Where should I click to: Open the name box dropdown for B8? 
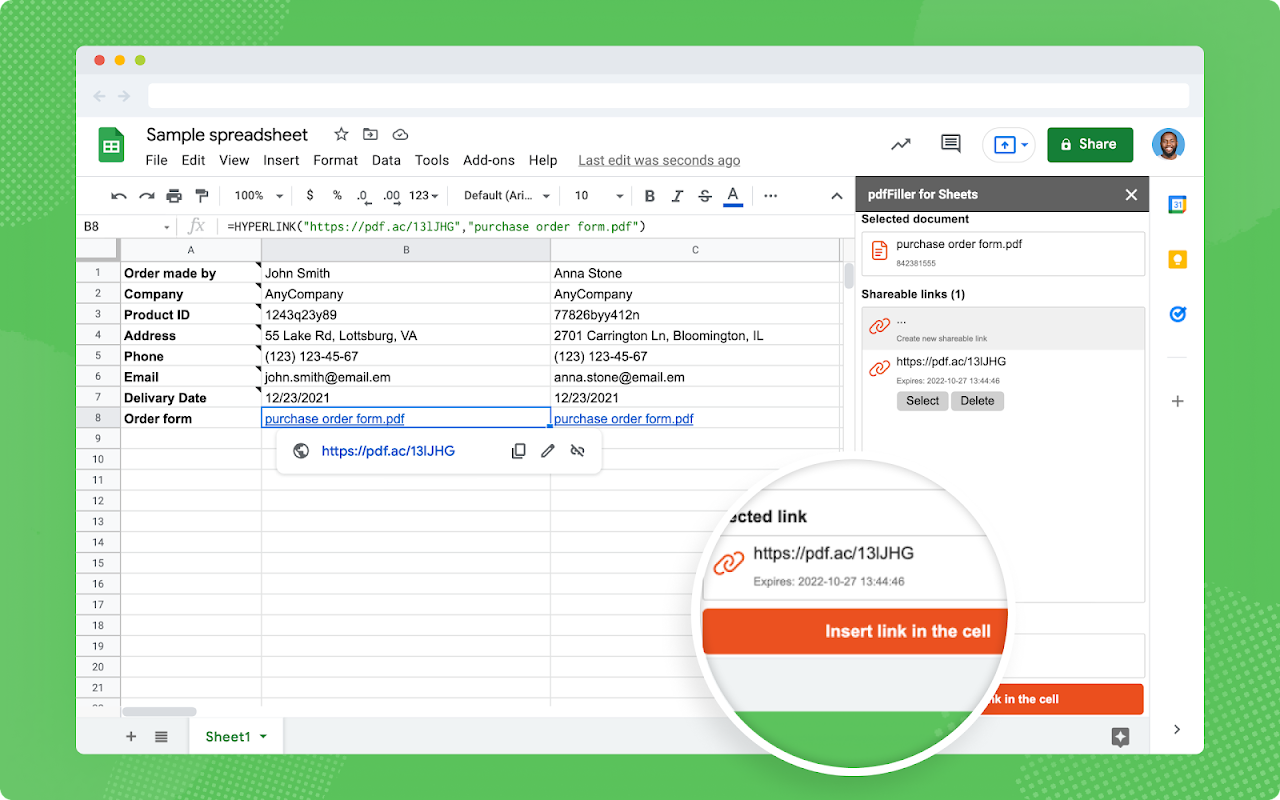click(x=167, y=227)
